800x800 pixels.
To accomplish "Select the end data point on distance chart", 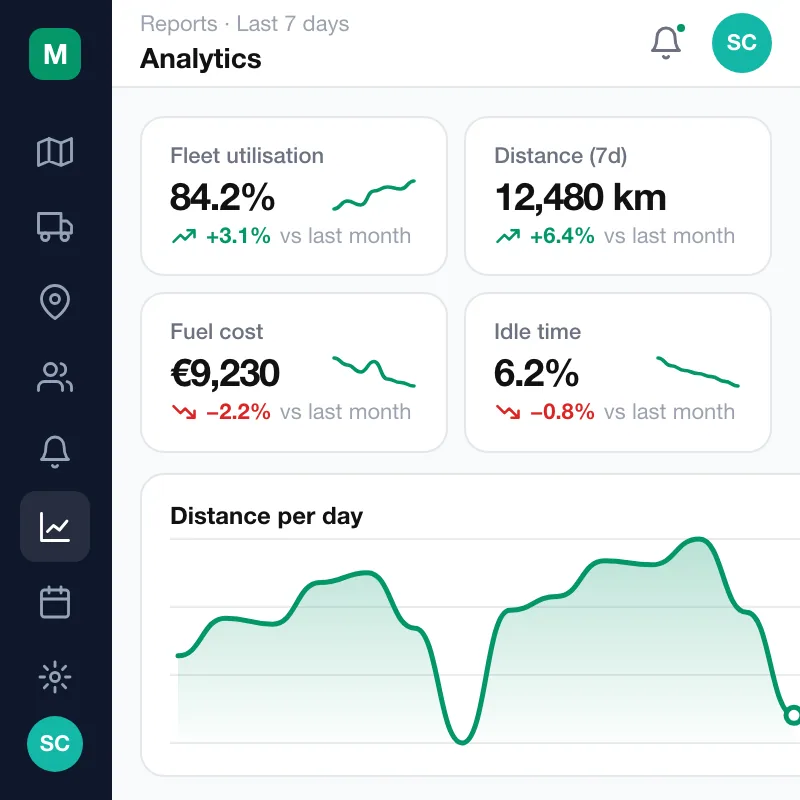I will pos(792,715).
